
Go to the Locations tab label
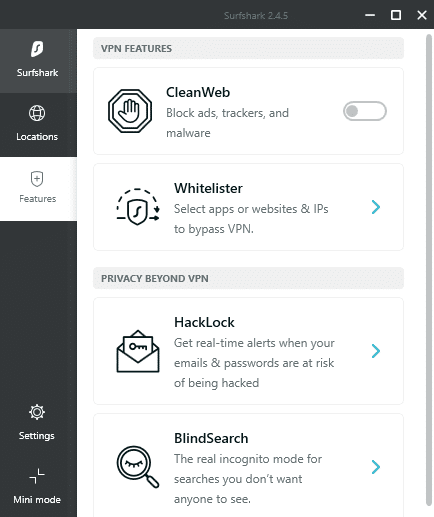pyautogui.click(x=37, y=137)
